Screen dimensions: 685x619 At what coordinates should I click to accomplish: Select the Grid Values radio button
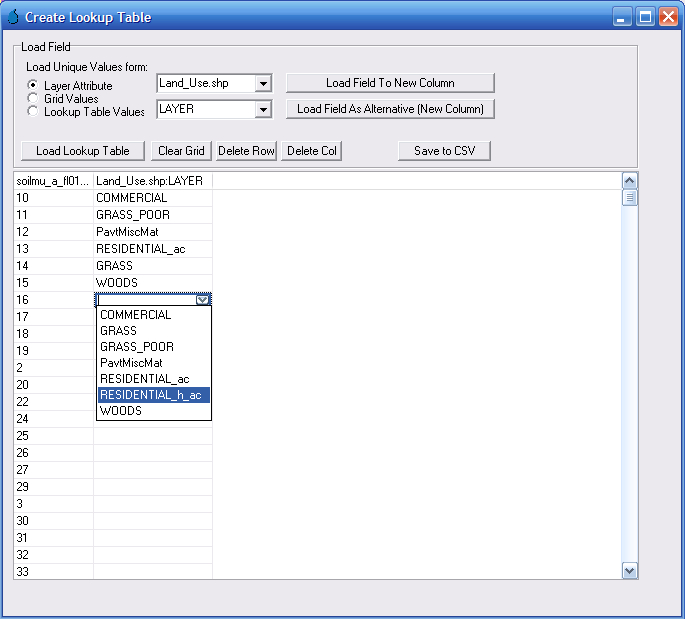coord(33,99)
